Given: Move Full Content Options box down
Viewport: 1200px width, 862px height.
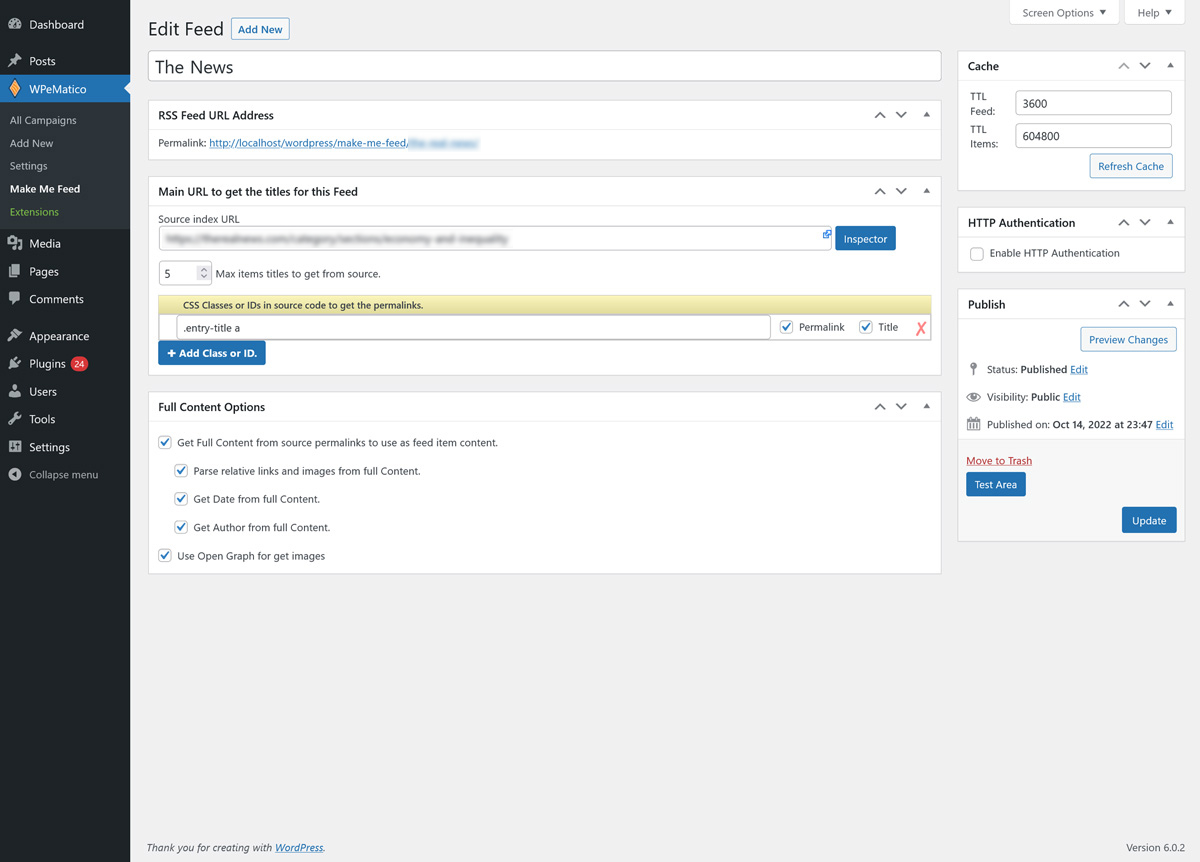Looking at the screenshot, I should coord(901,407).
